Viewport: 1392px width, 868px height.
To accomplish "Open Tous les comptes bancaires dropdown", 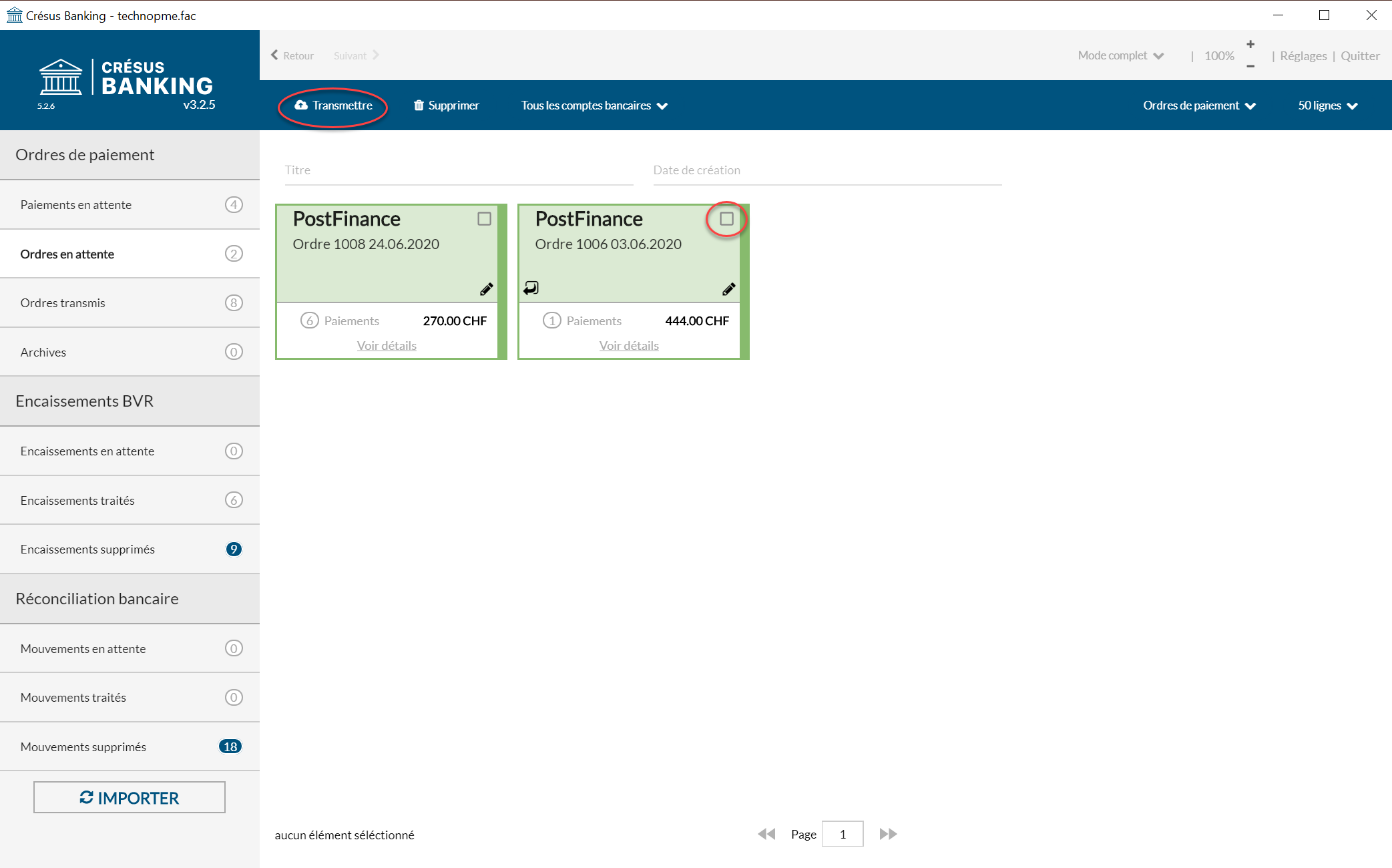I will pos(594,105).
